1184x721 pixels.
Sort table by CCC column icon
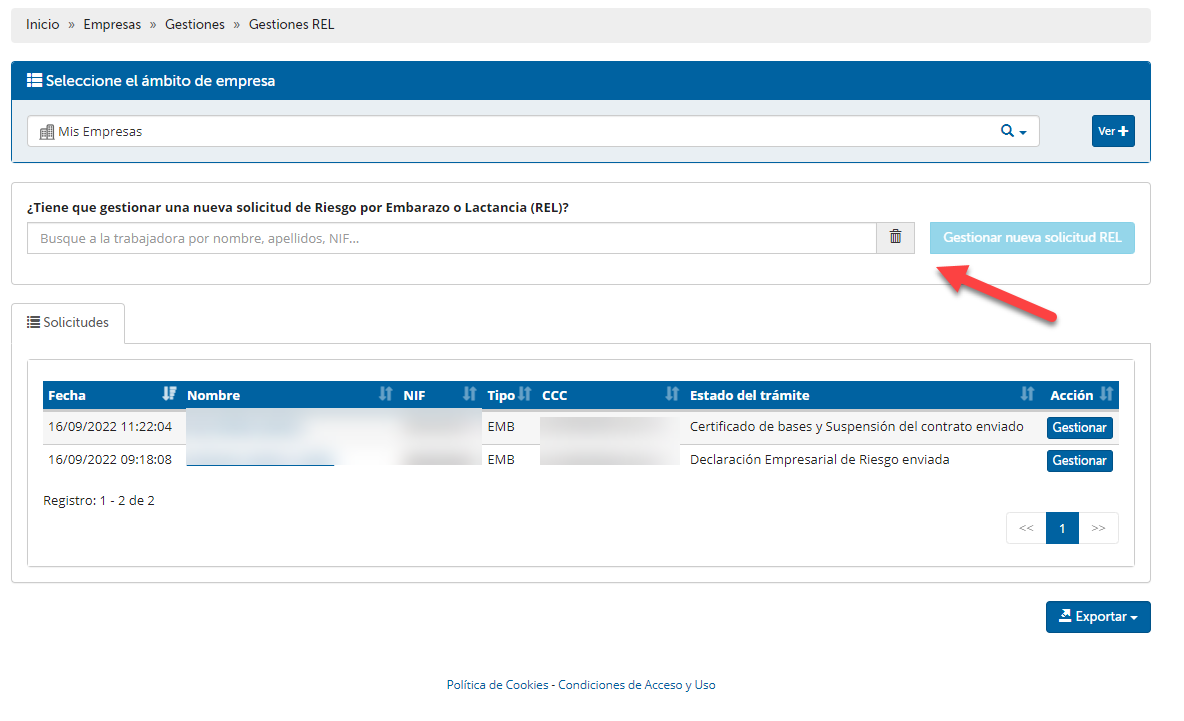tap(672, 395)
